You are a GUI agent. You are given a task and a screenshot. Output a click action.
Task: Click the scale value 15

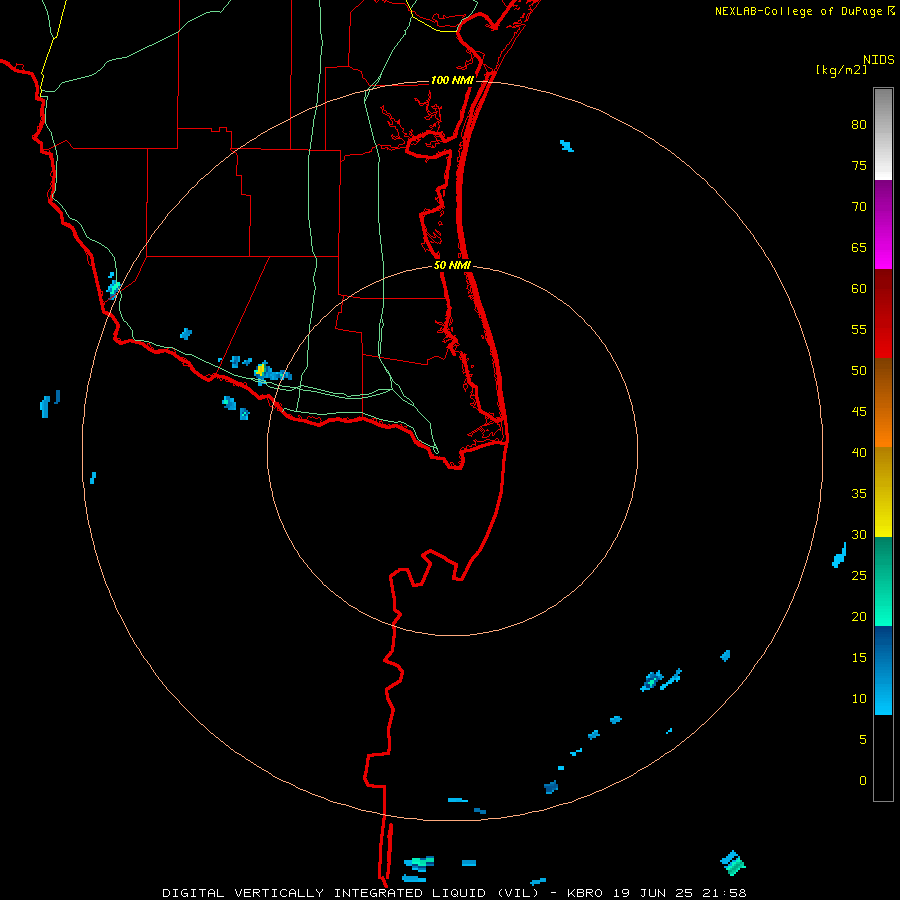point(859,657)
